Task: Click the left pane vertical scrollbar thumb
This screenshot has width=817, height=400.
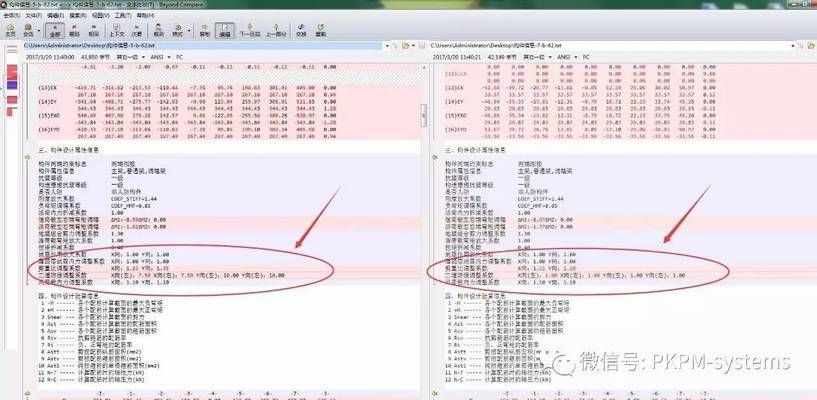Action: [424, 116]
